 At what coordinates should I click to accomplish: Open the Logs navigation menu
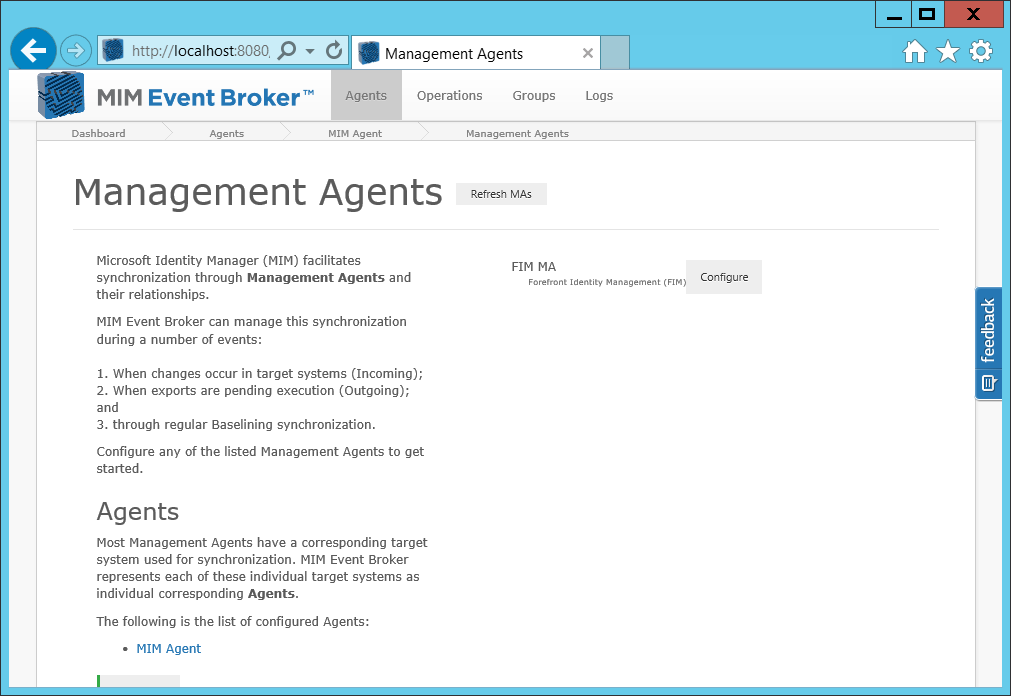click(599, 95)
